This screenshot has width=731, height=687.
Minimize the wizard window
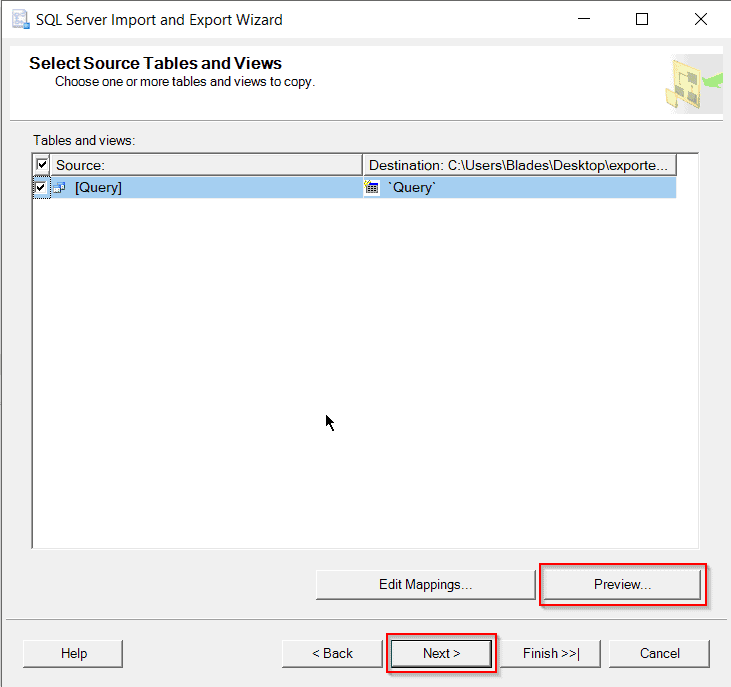click(x=584, y=19)
